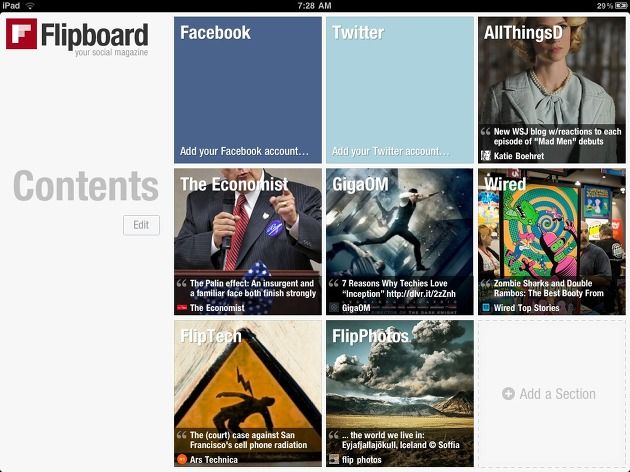Tap Katie Boehret's avatar icon
630x472 pixels.
486,155
